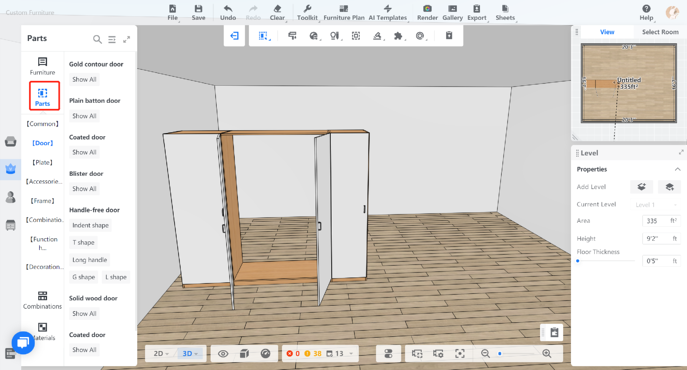Open the user profile avatar
This screenshot has height=370, width=687.
click(672, 12)
